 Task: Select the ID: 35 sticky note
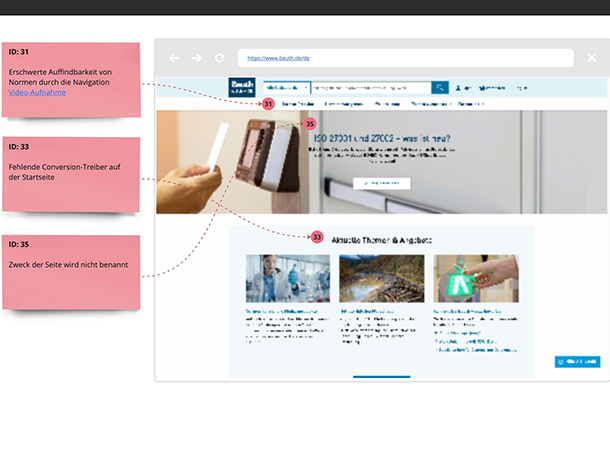pos(69,271)
